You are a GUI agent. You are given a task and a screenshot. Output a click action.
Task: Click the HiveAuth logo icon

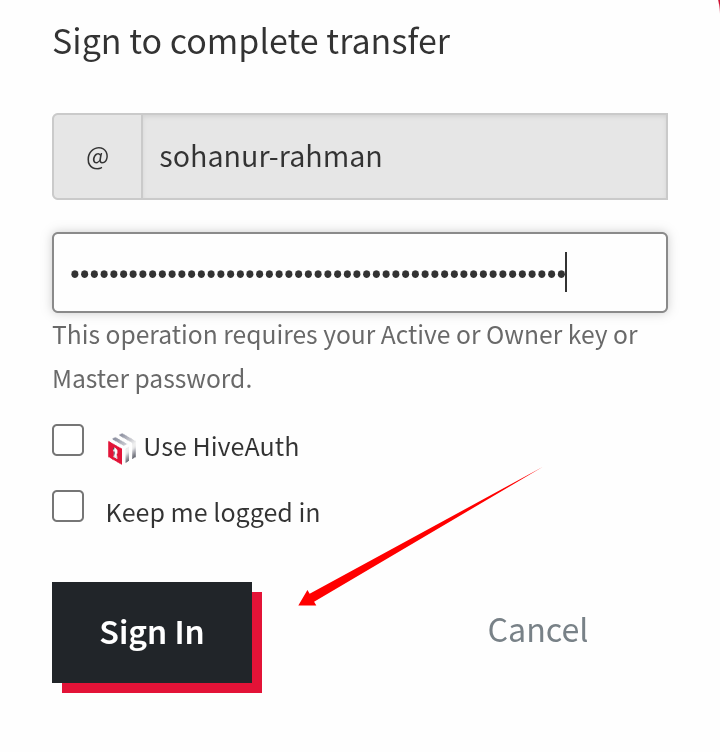pyautogui.click(x=122, y=448)
